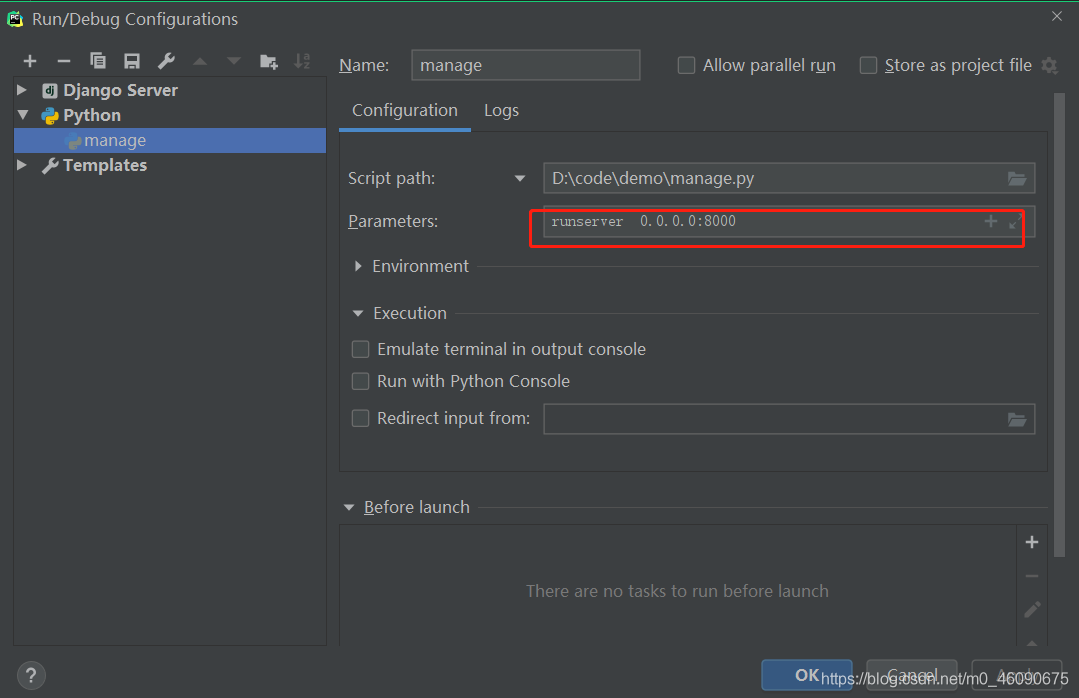Image resolution: width=1079 pixels, height=698 pixels.
Task: Toggle Store as project file checkbox
Action: point(868,65)
